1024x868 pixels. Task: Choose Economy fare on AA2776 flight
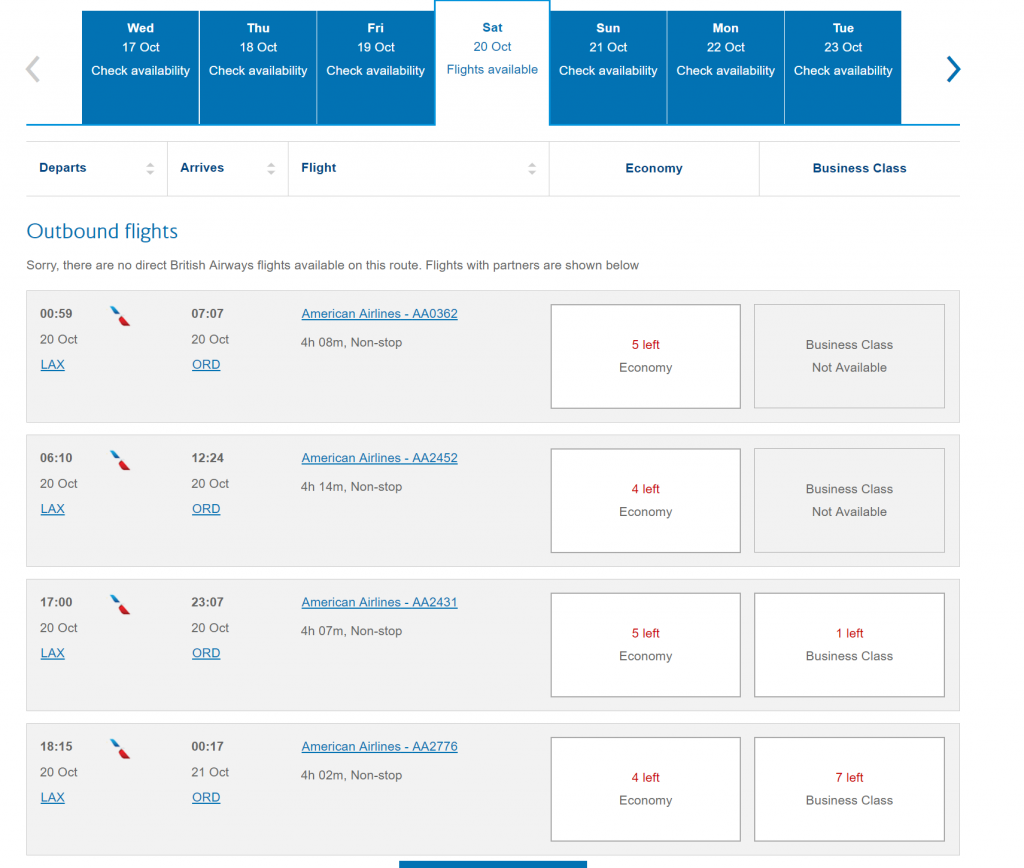click(x=645, y=789)
